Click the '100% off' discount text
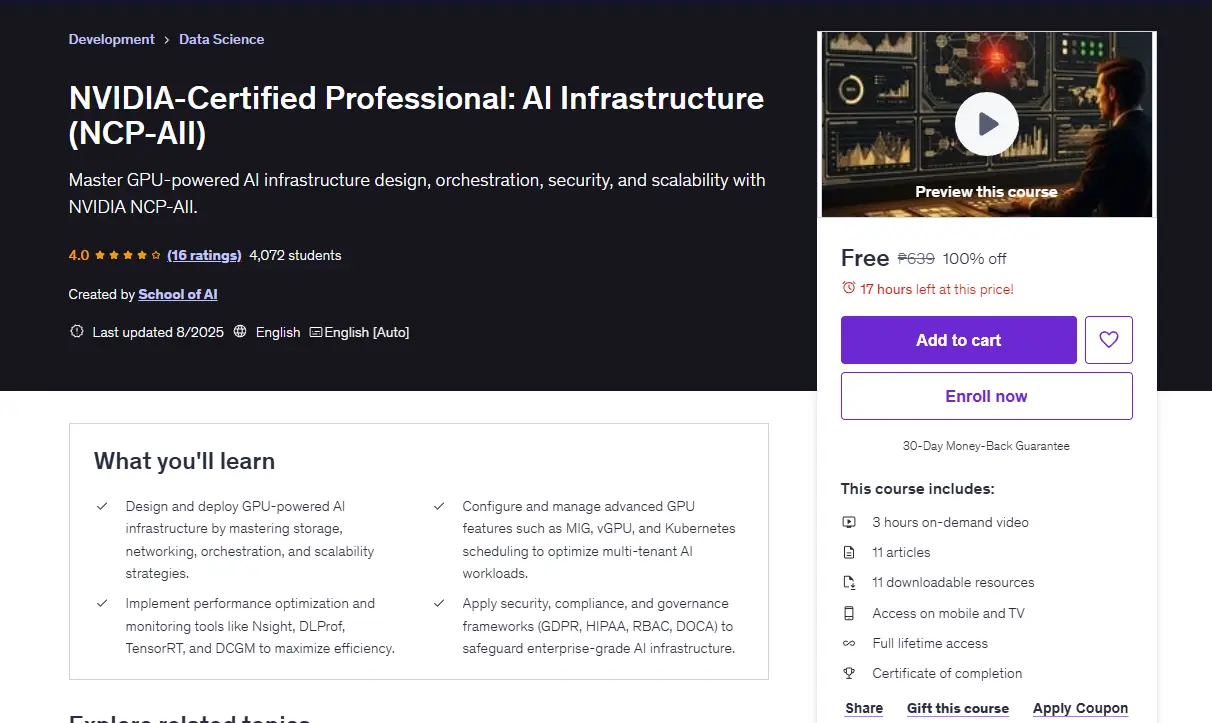 (975, 258)
